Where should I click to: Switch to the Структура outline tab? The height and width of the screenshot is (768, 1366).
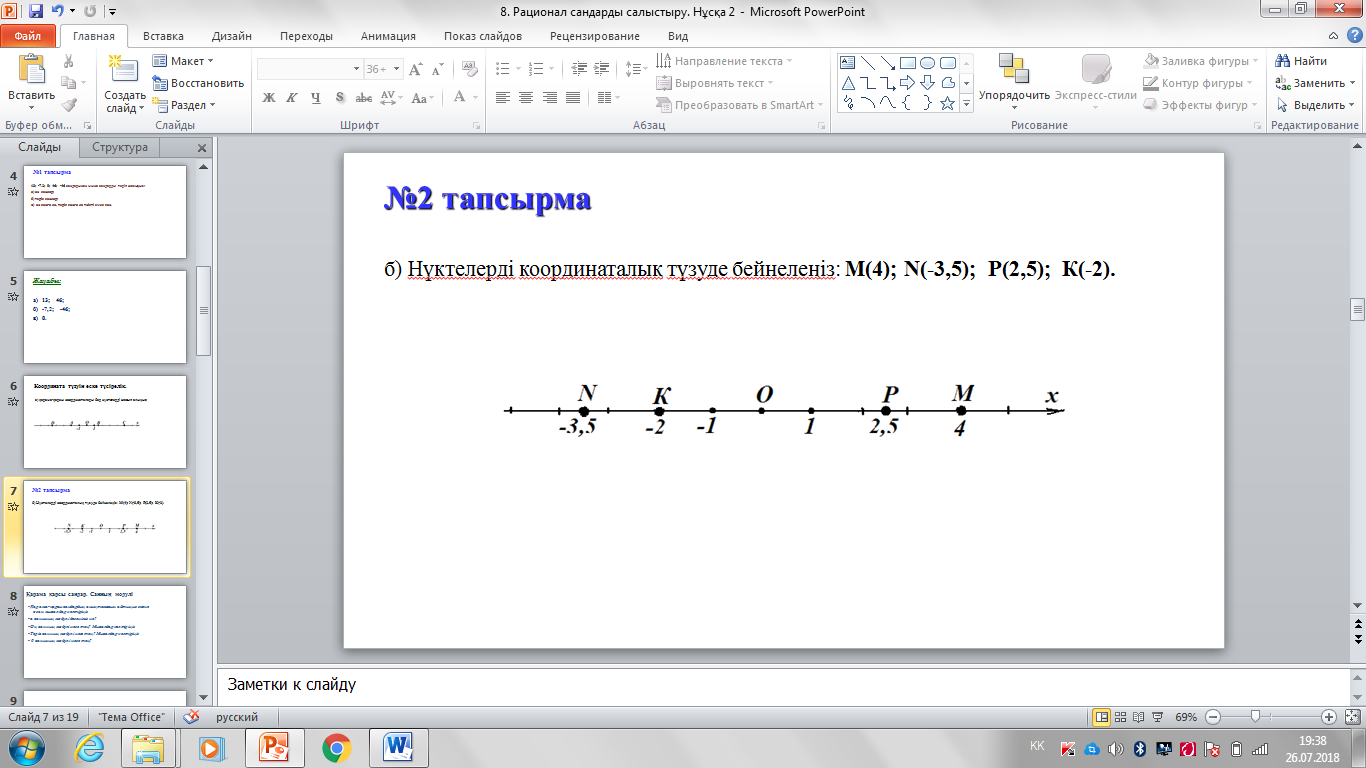point(120,147)
